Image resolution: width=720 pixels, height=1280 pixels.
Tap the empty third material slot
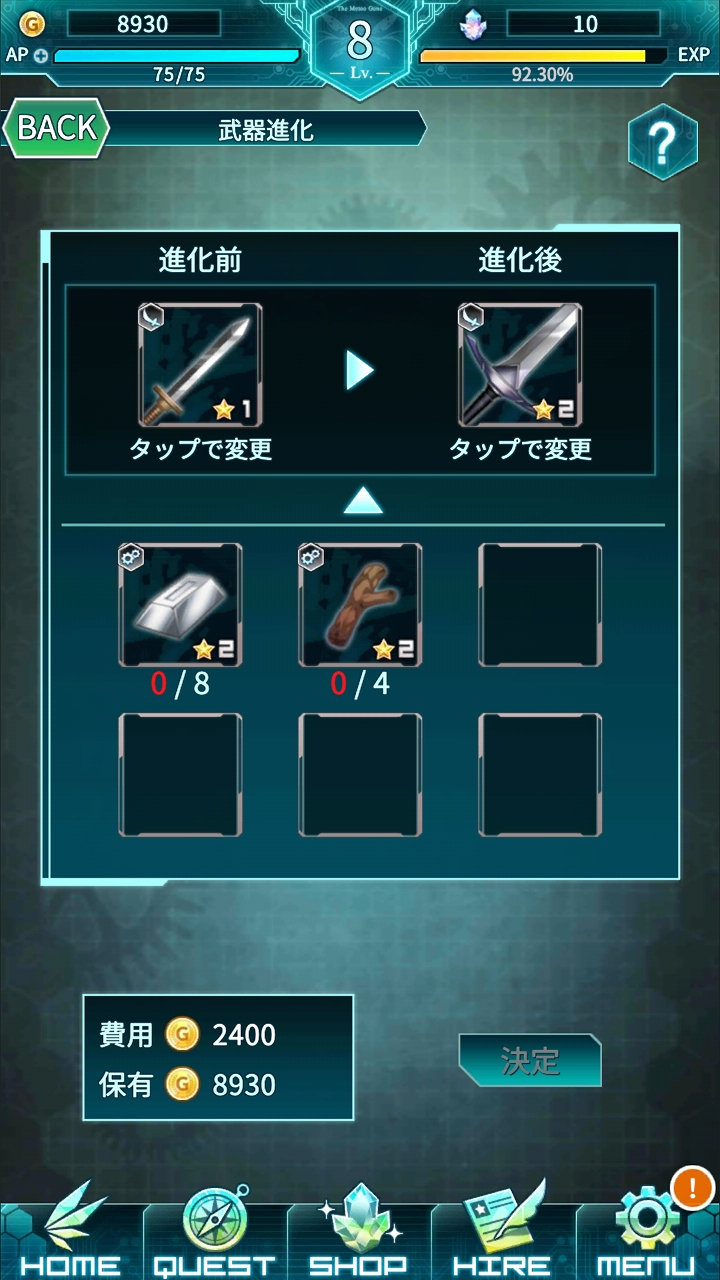point(540,605)
